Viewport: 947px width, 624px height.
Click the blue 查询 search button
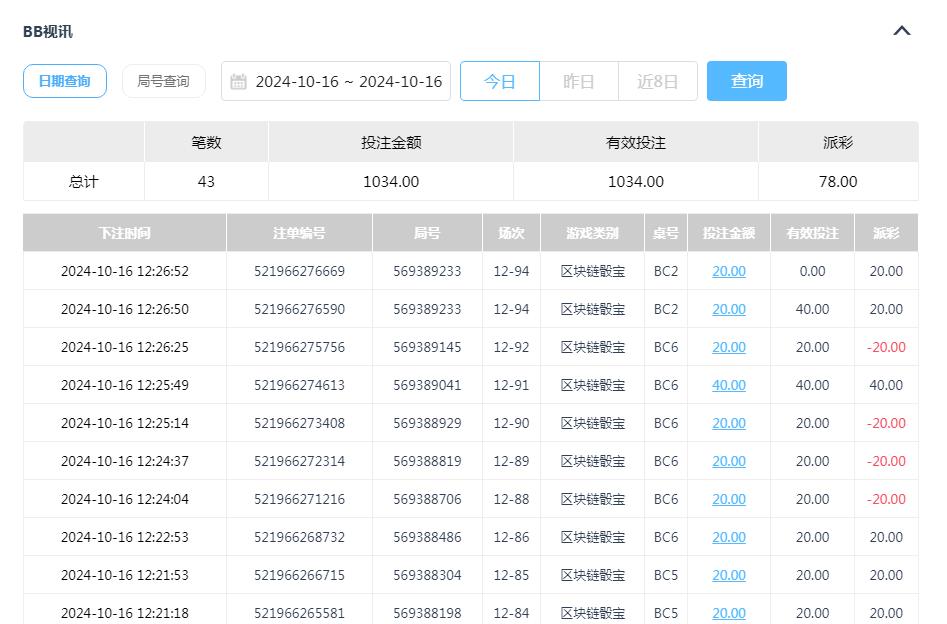746,81
